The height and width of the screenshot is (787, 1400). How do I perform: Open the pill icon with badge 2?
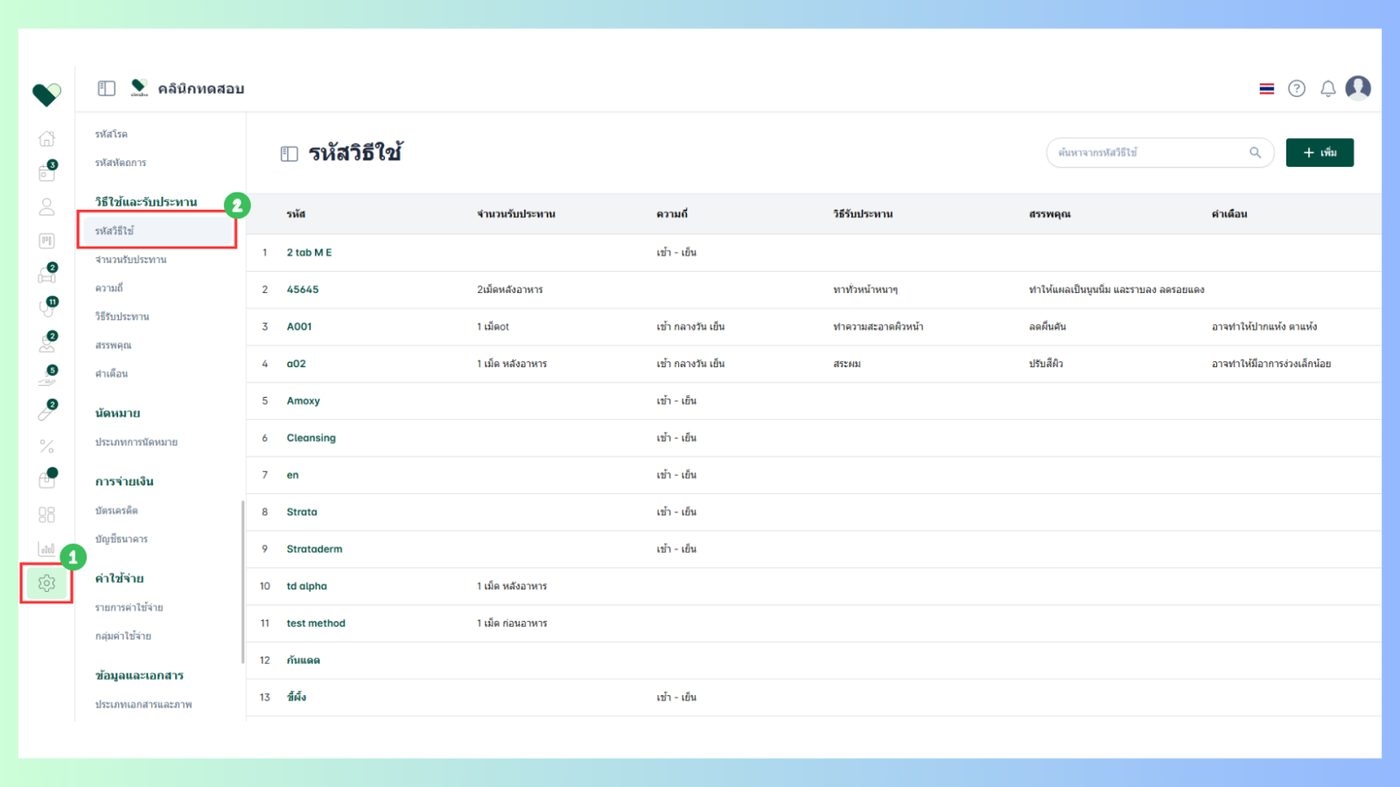[46, 411]
